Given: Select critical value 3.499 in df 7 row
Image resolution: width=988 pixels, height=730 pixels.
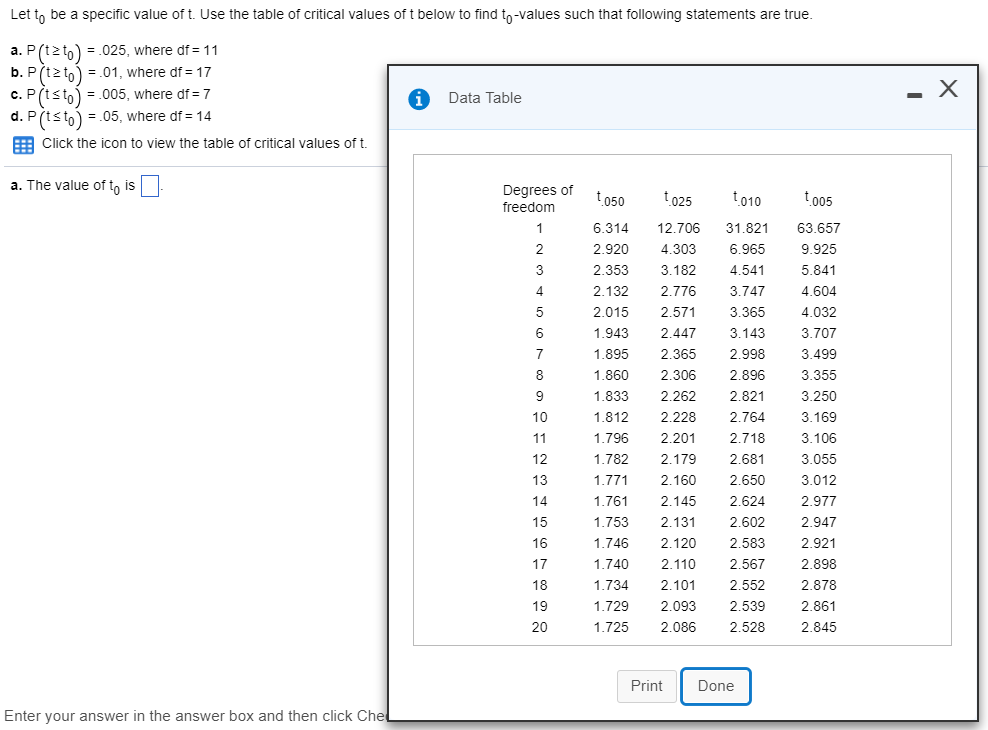Looking at the screenshot, I should (818, 354).
